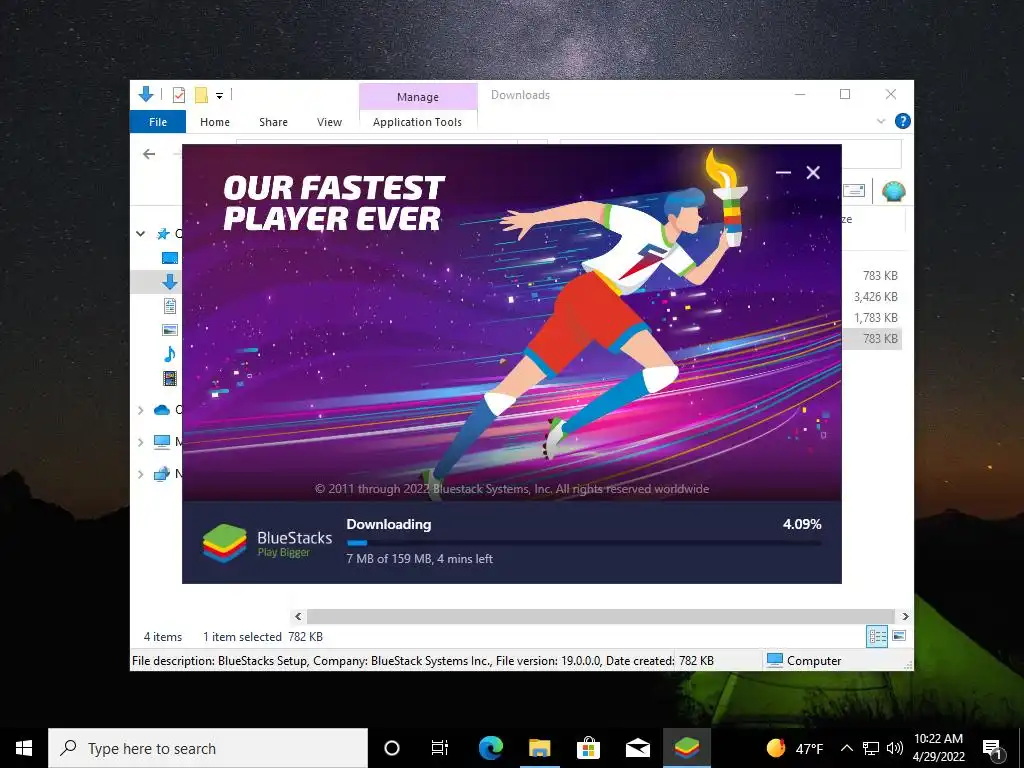Viewport: 1024px width, 768px height.
Task: Click the Manage contextual tab header
Action: click(x=418, y=97)
